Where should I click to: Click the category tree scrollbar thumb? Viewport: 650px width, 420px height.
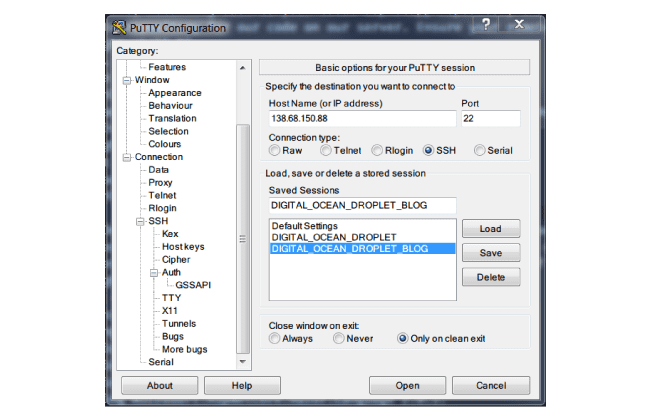pos(243,239)
